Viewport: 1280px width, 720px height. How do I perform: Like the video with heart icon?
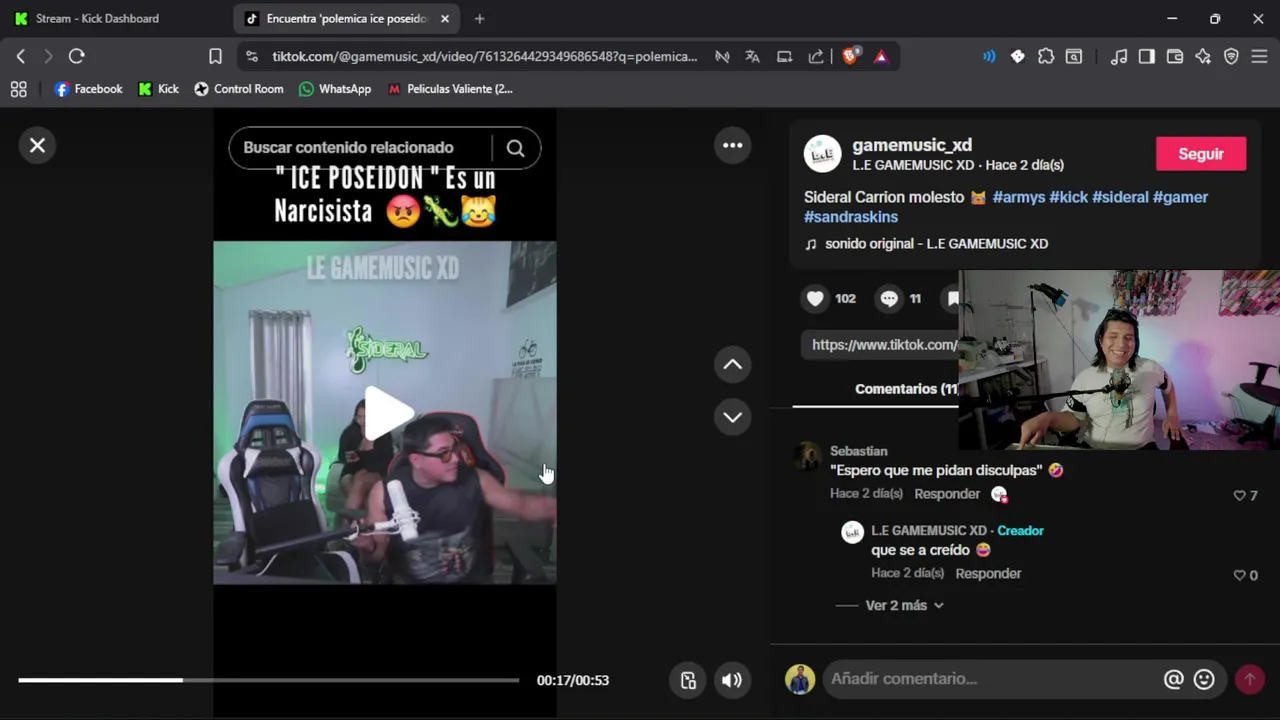click(815, 298)
